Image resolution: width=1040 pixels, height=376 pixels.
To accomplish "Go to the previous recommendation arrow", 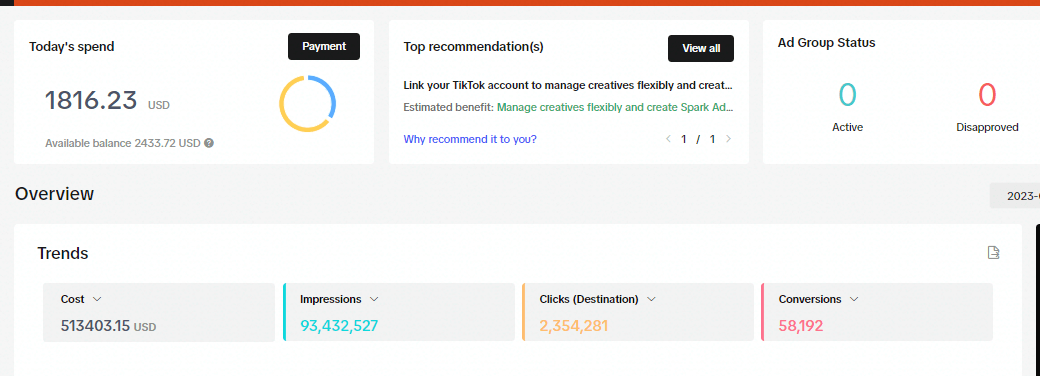I will tap(669, 139).
